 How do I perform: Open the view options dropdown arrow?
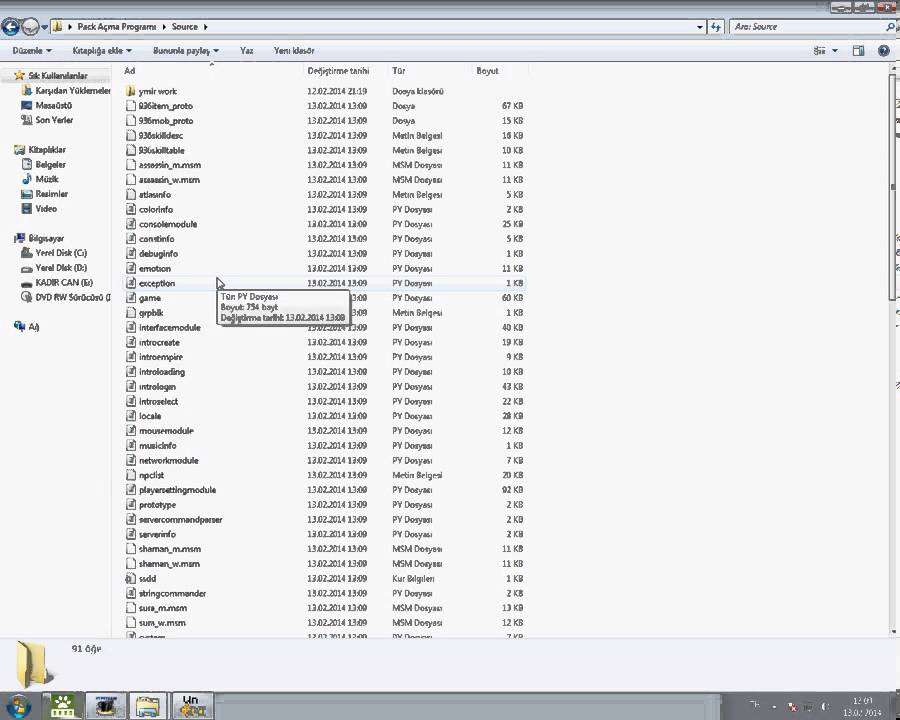point(835,51)
